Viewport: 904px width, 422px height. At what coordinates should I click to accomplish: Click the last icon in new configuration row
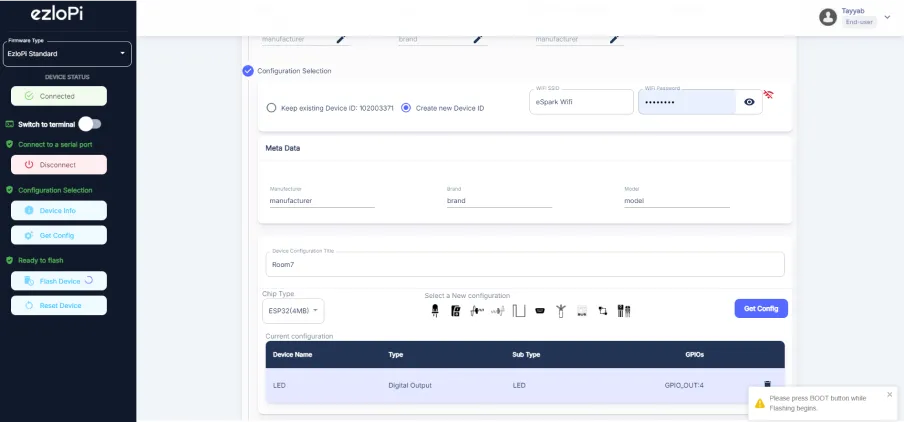click(624, 311)
